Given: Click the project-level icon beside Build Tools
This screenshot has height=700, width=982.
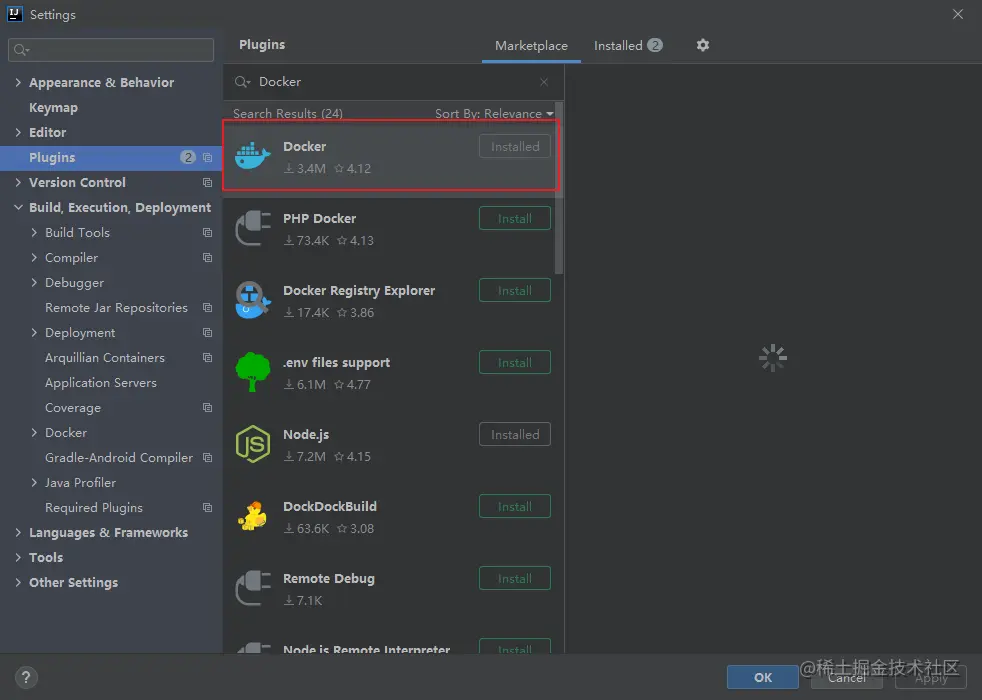Looking at the screenshot, I should coord(207,233).
